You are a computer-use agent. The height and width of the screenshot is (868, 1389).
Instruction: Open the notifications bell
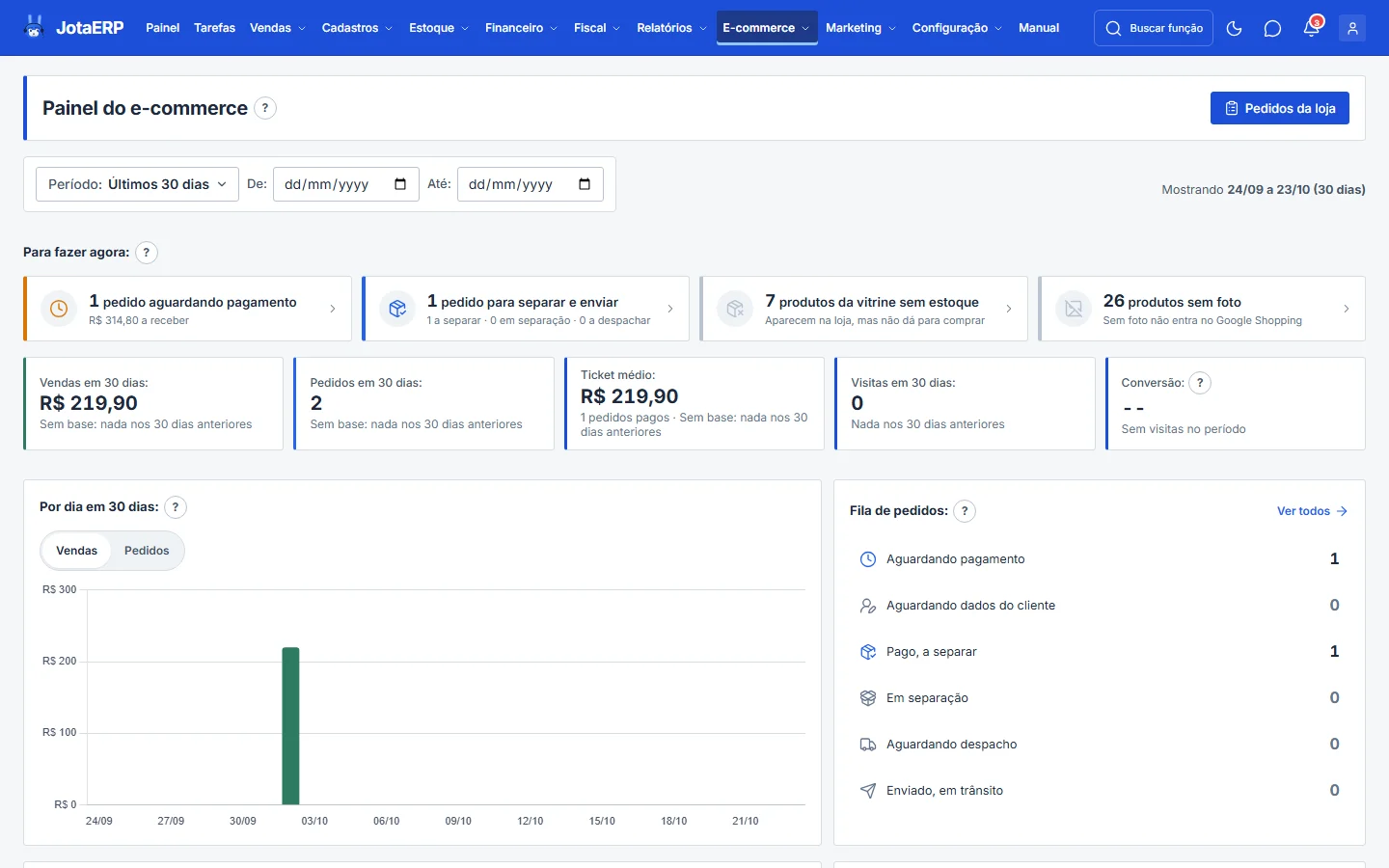pos(1311,29)
